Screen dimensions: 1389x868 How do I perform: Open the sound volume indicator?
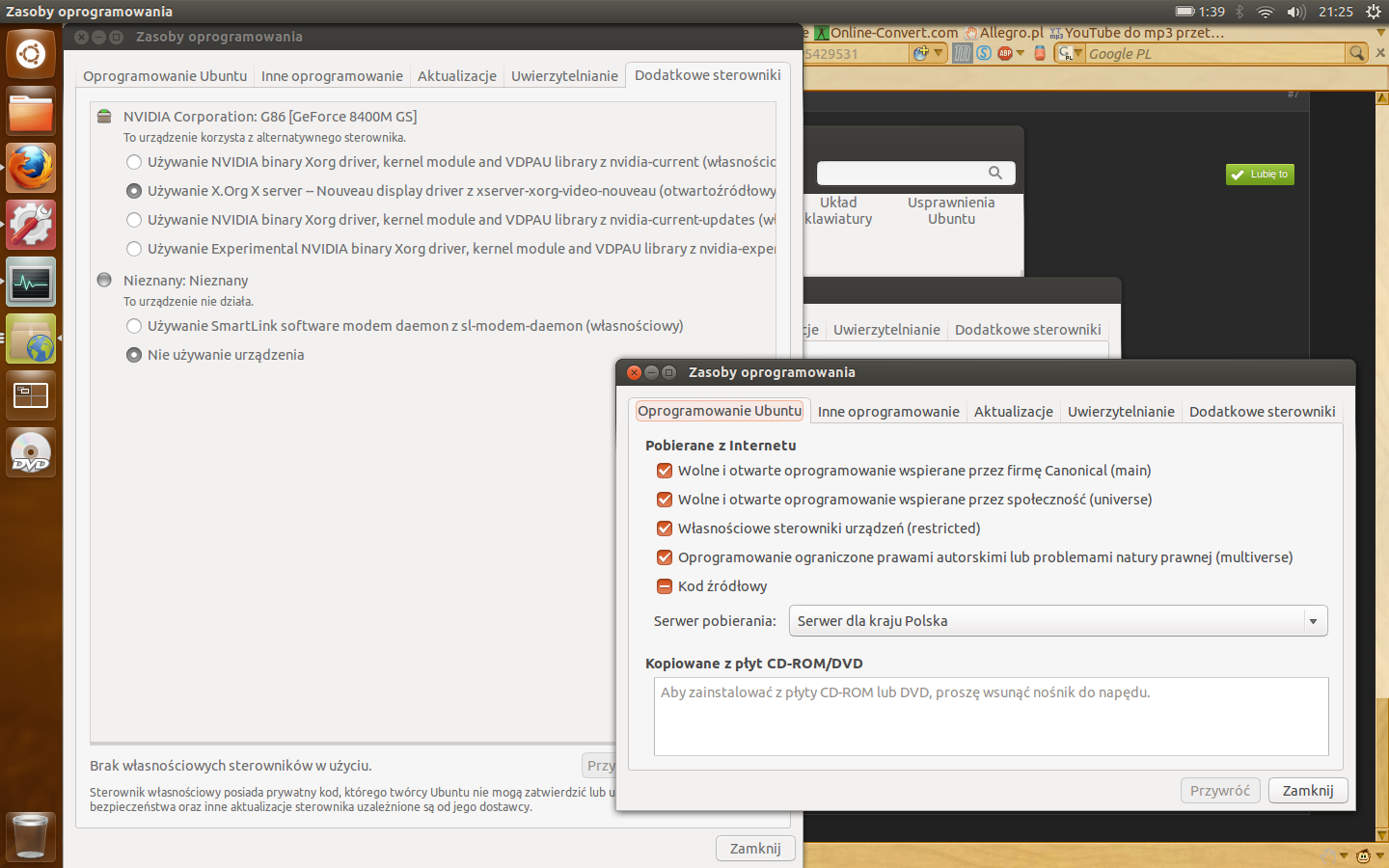click(x=1296, y=12)
